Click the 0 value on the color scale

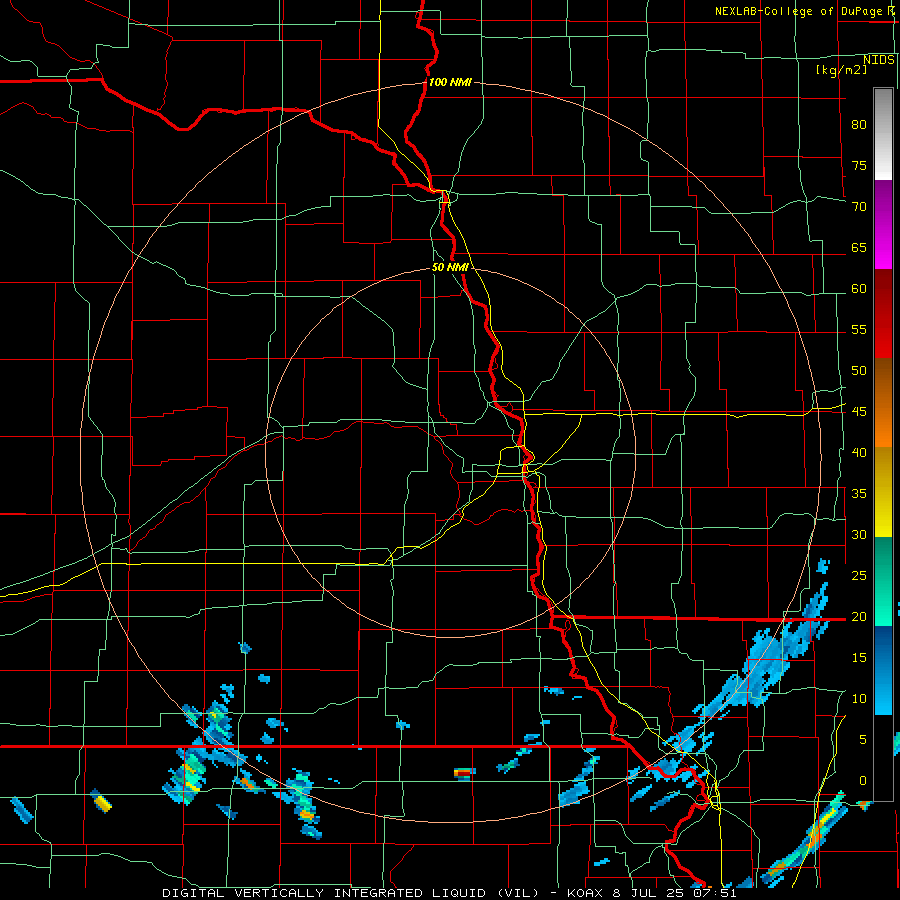tap(863, 781)
